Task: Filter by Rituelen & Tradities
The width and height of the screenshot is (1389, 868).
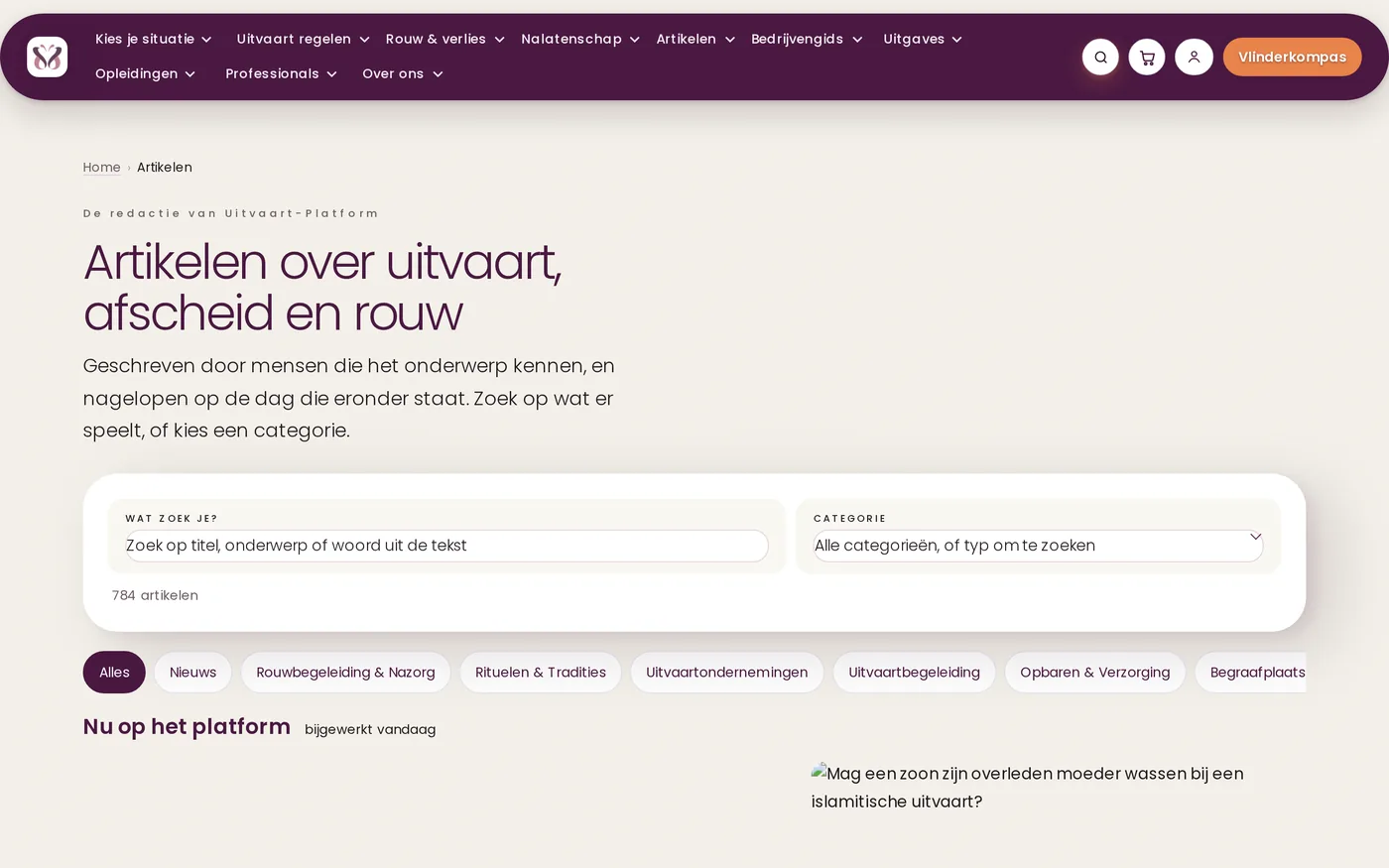Action: point(541,673)
